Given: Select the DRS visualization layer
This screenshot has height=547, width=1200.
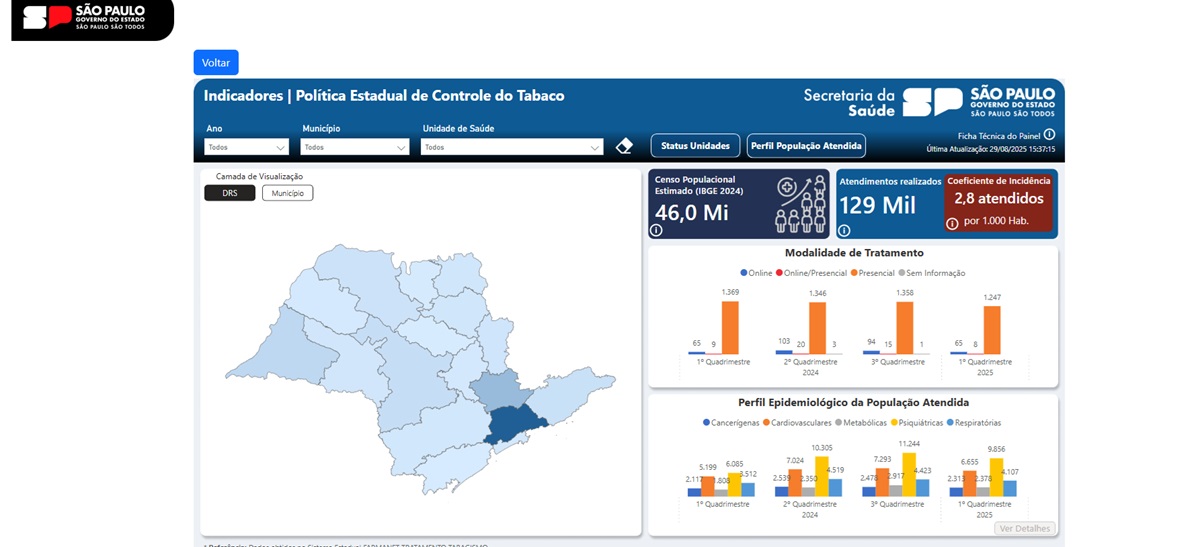Looking at the screenshot, I should (x=230, y=193).
